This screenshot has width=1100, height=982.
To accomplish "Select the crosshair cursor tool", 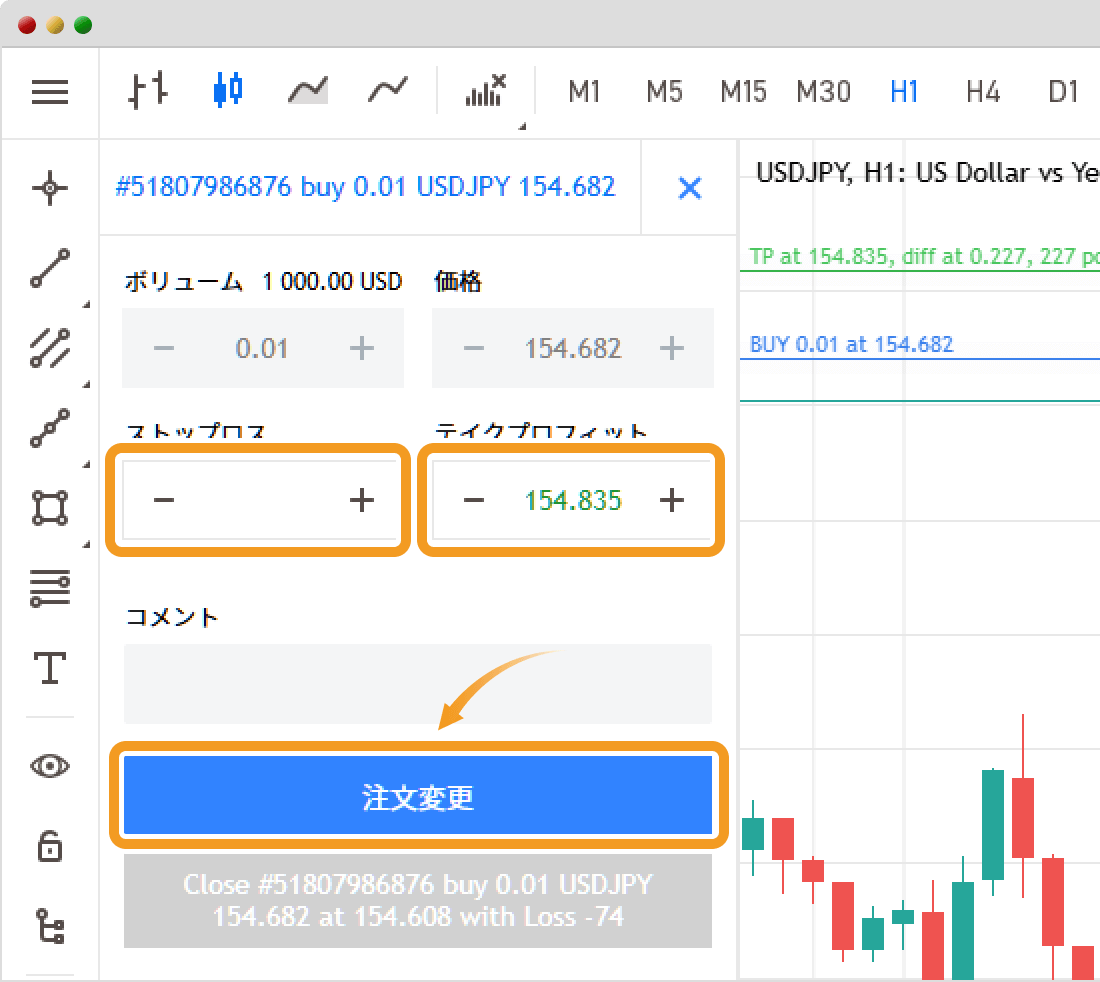I will click(x=50, y=188).
